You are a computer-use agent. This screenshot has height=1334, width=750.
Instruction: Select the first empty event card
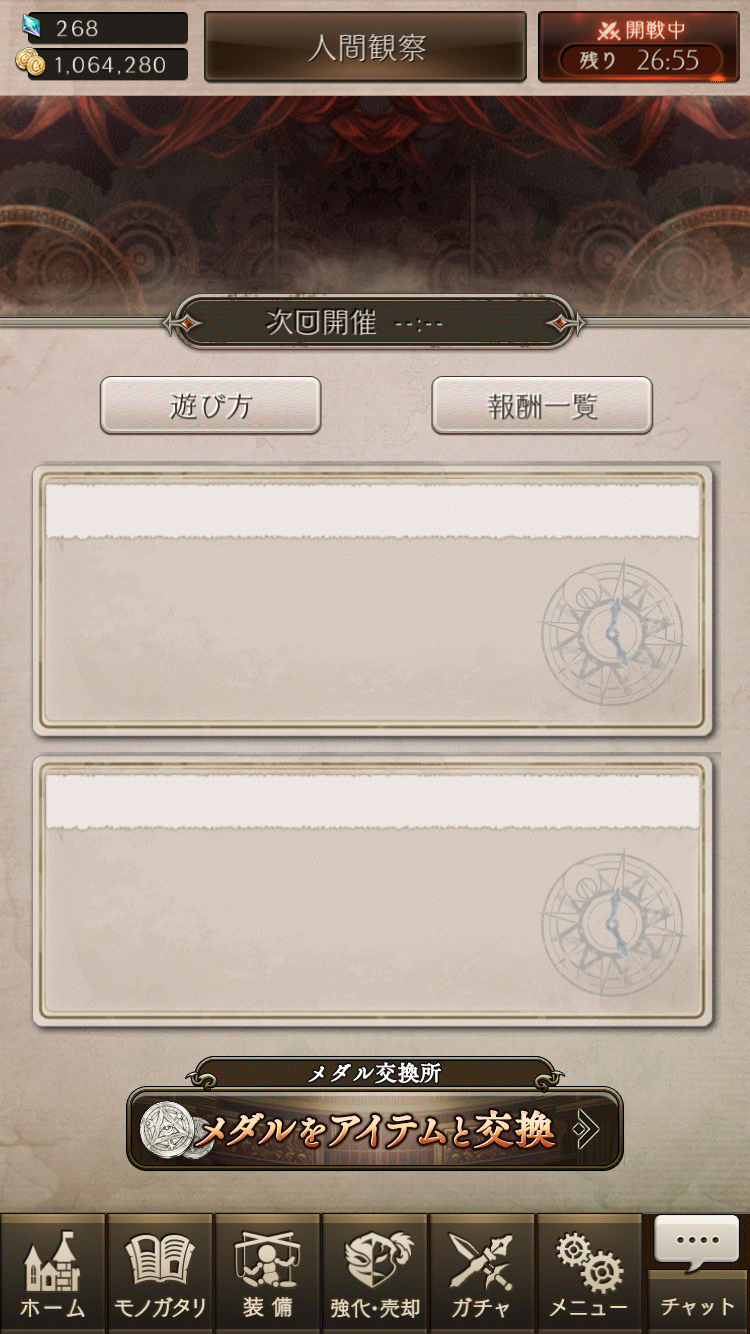pos(373,600)
